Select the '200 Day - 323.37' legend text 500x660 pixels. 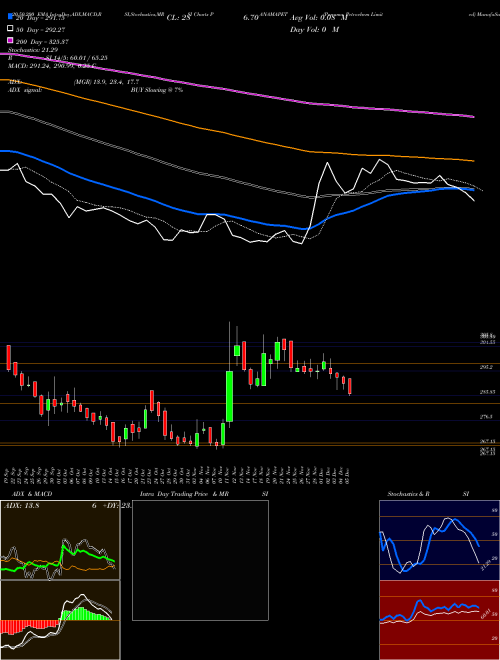[x=42, y=41]
